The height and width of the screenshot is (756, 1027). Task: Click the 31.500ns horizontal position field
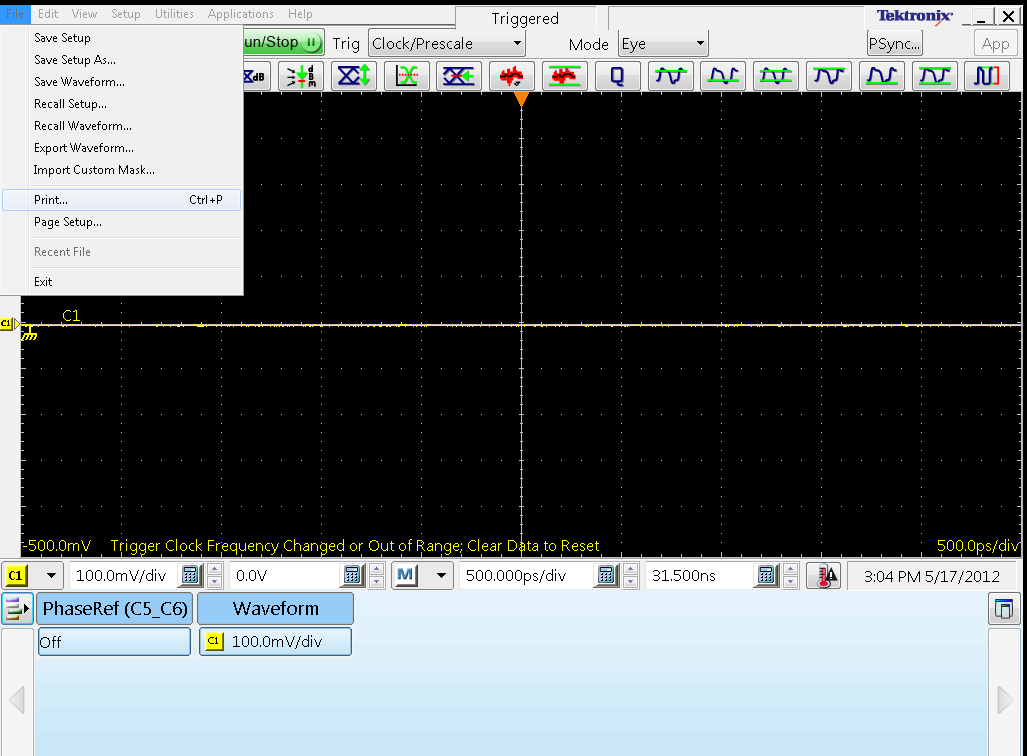pos(700,576)
